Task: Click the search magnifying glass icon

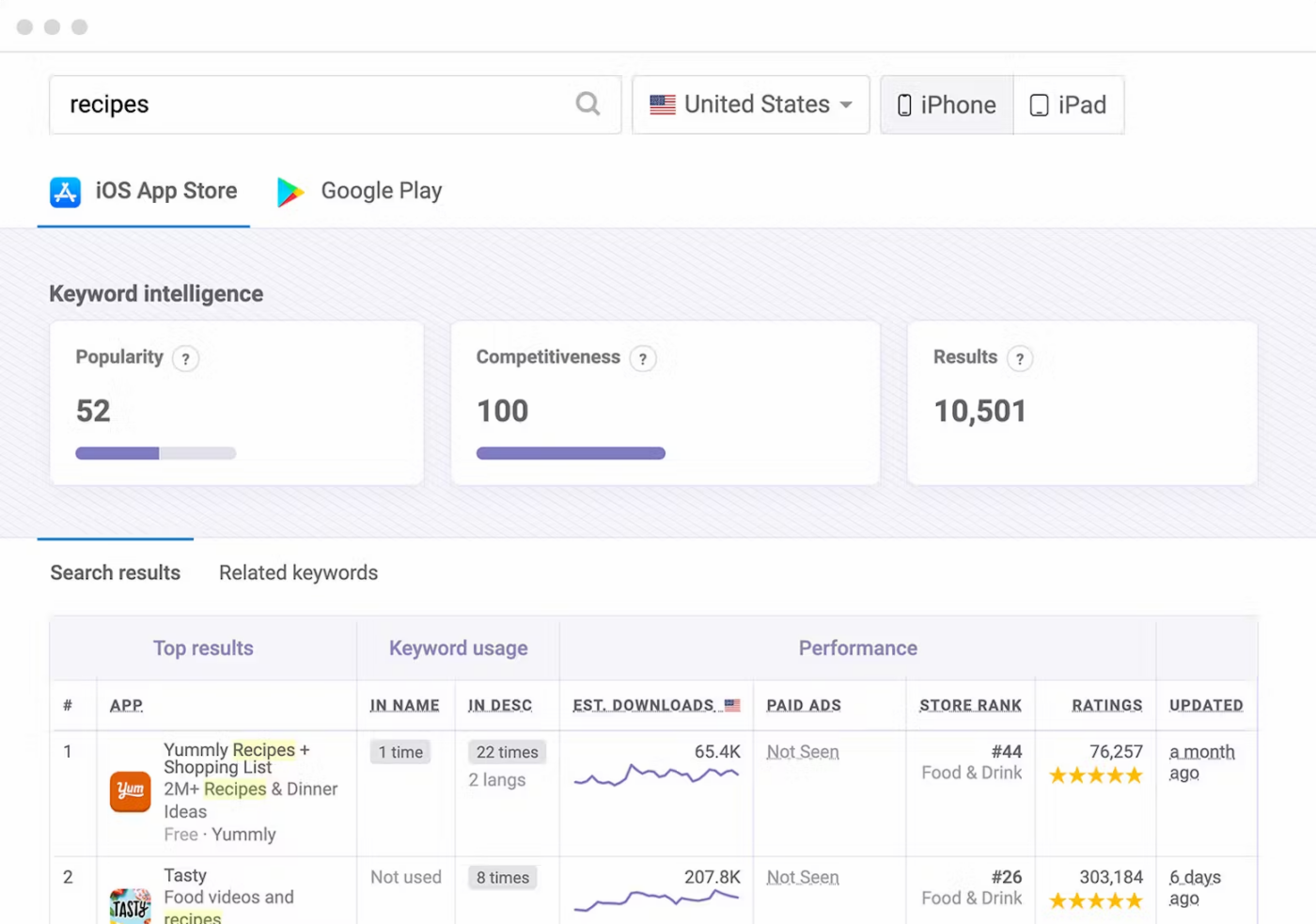Action: [587, 104]
